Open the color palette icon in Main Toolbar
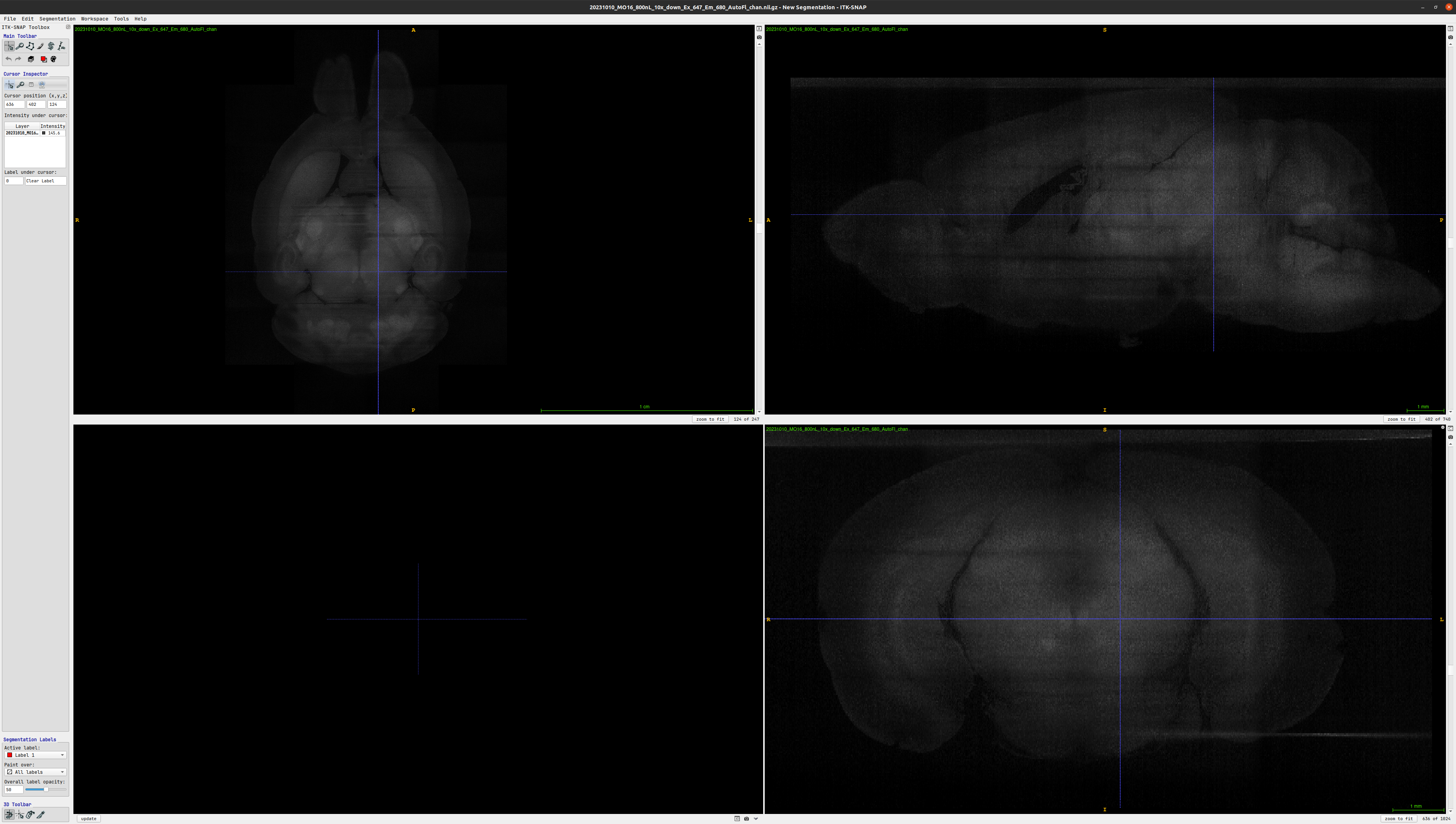1456x824 pixels. tap(54, 59)
